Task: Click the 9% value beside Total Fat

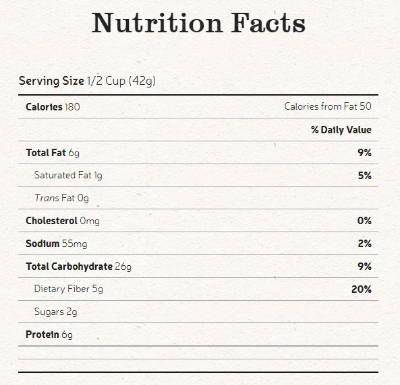Action: (365, 153)
